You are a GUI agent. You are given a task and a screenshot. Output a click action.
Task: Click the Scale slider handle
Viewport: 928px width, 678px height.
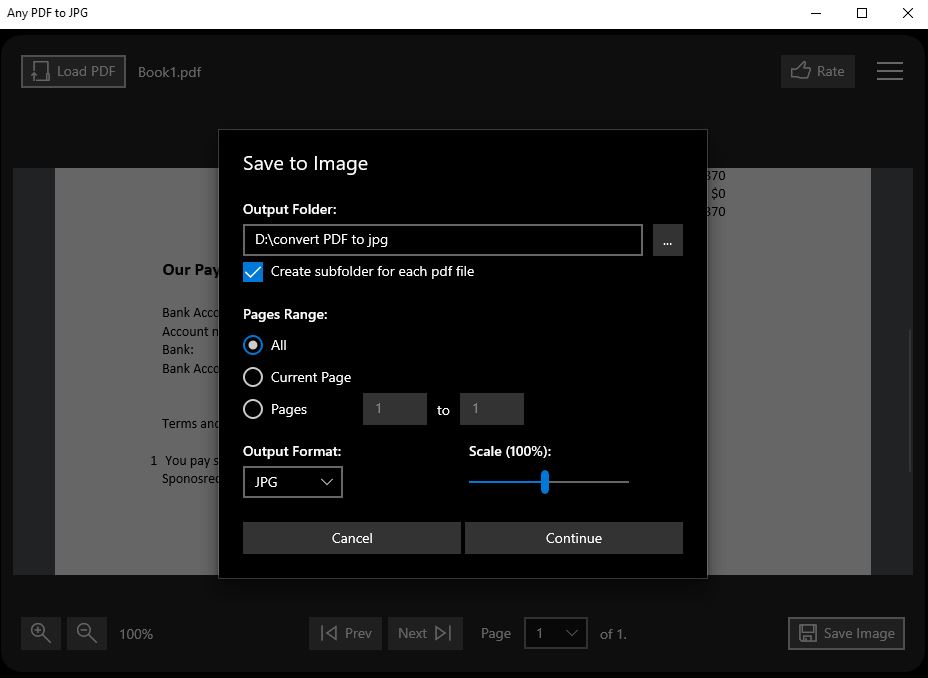pos(545,482)
